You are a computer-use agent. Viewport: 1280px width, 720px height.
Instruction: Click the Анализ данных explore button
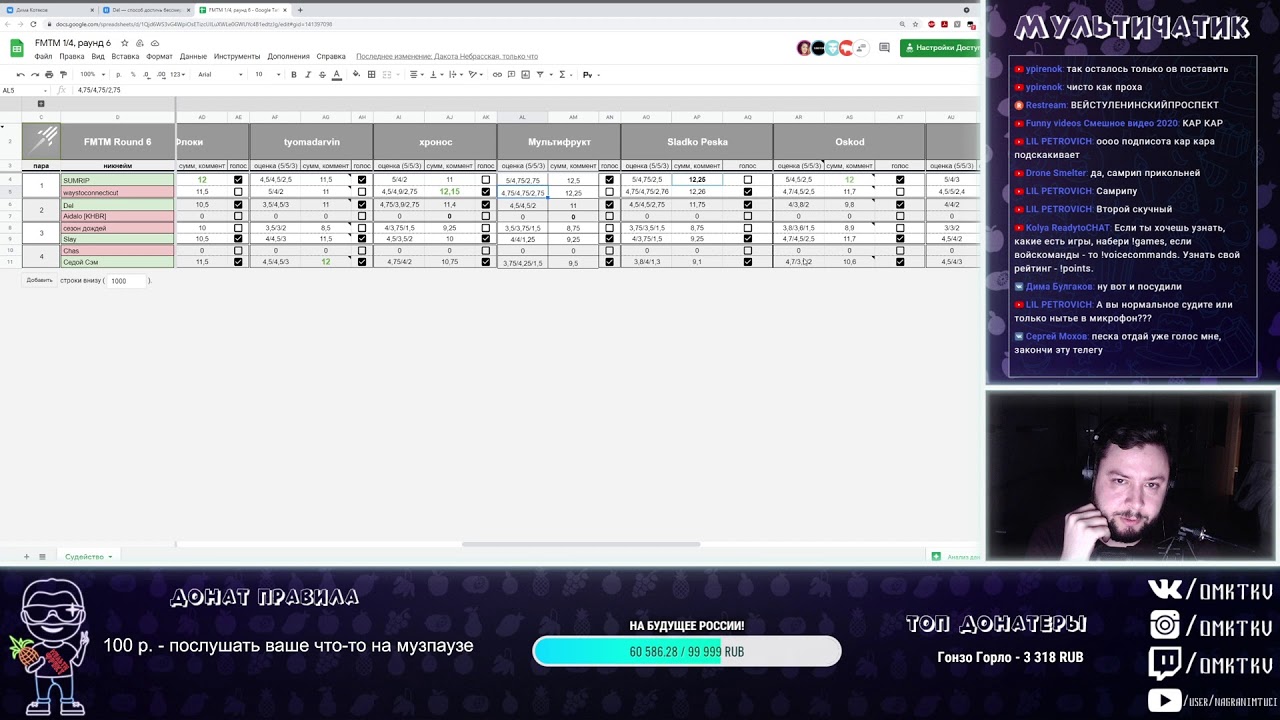(x=955, y=557)
